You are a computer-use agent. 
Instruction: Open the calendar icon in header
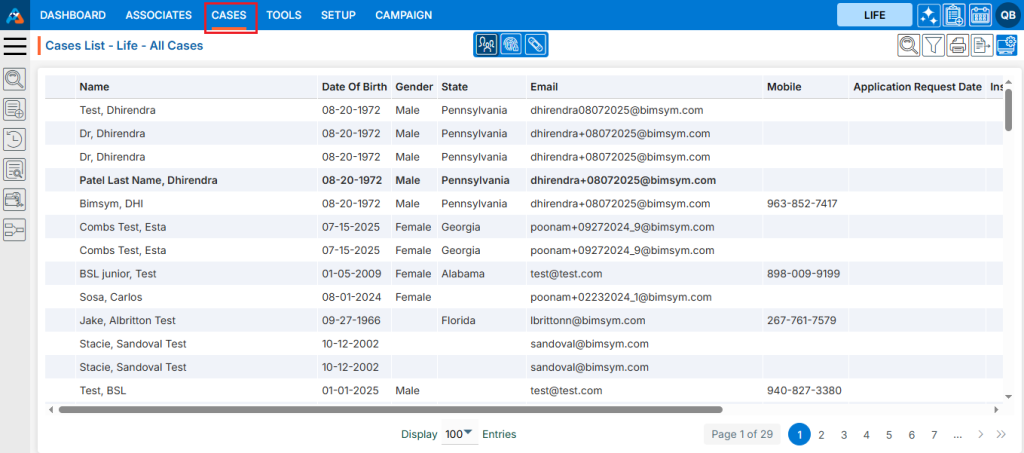pyautogui.click(x=980, y=15)
